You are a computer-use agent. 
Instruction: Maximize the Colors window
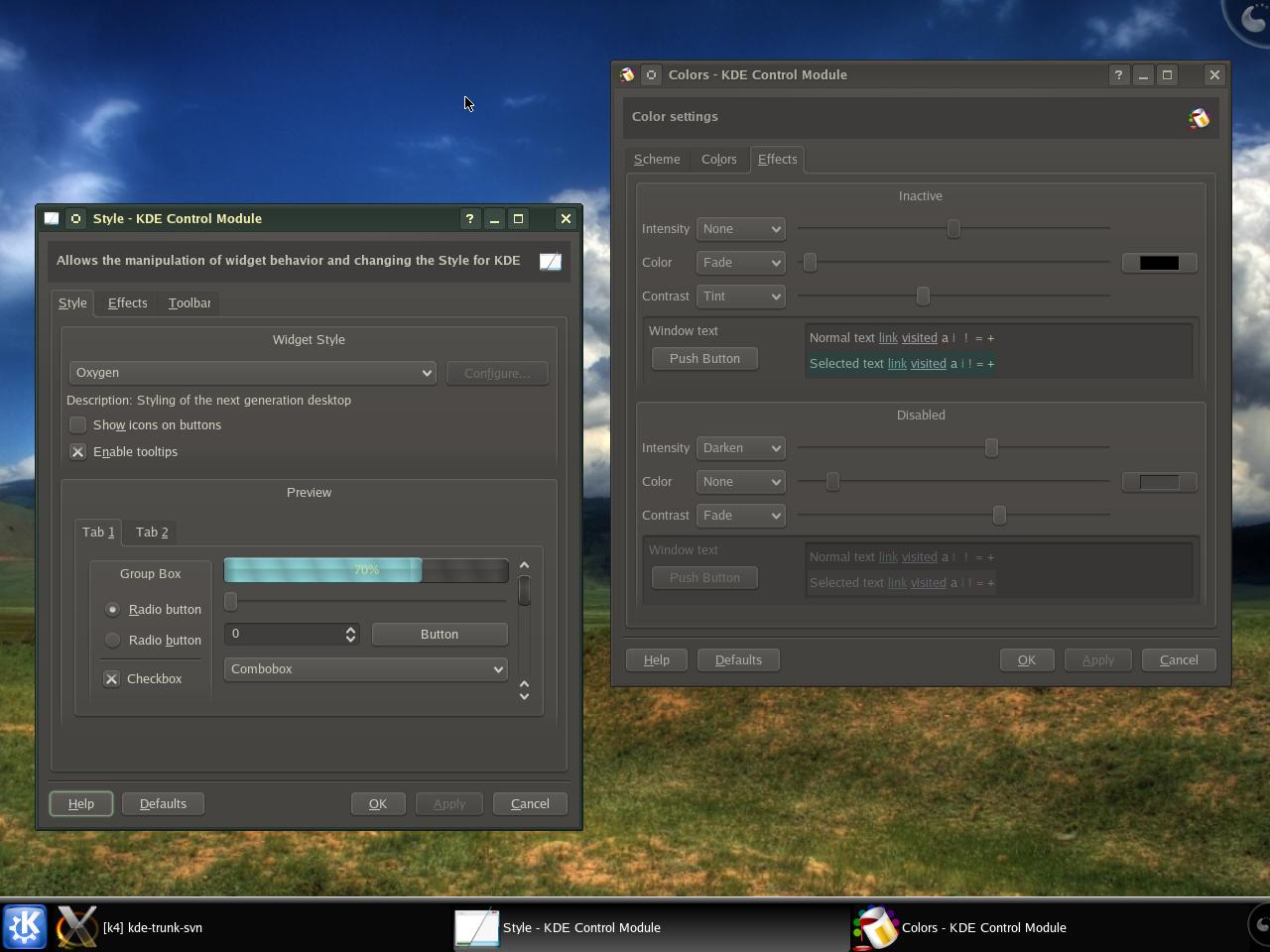[1167, 75]
